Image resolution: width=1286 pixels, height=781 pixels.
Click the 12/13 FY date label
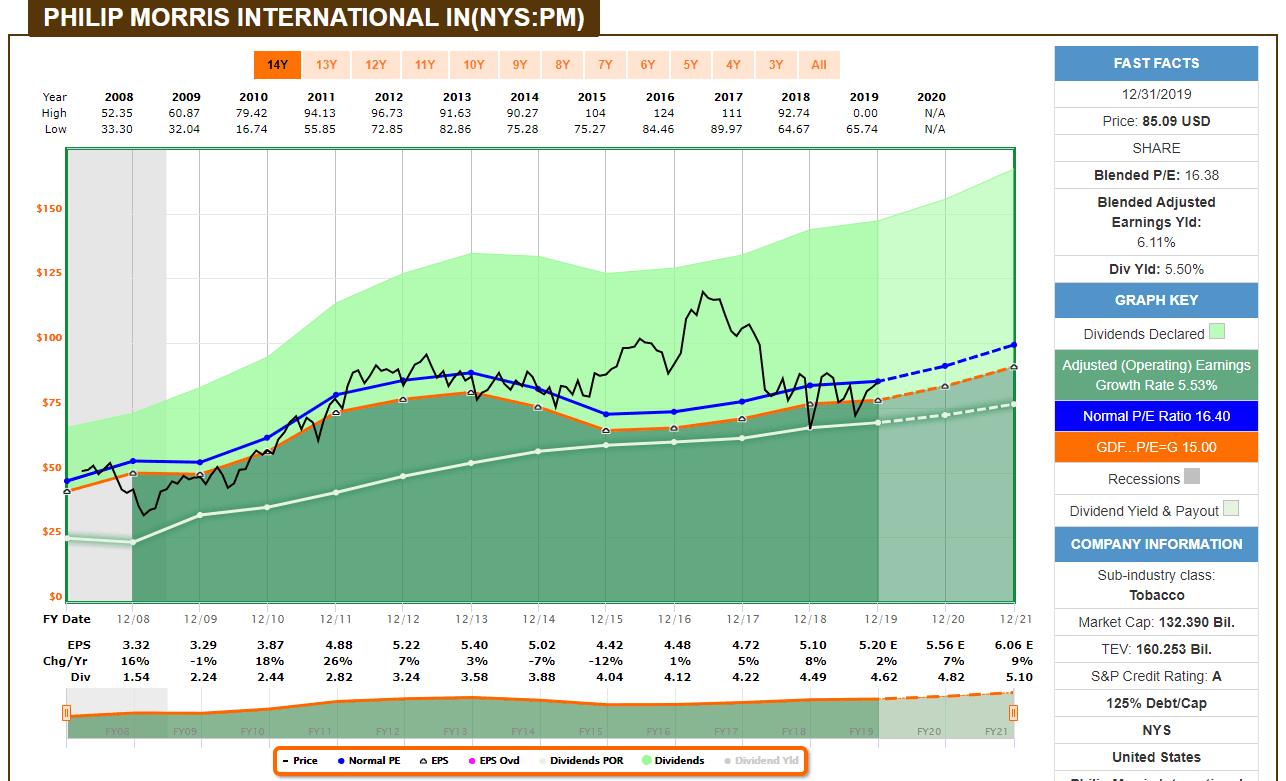point(471,619)
